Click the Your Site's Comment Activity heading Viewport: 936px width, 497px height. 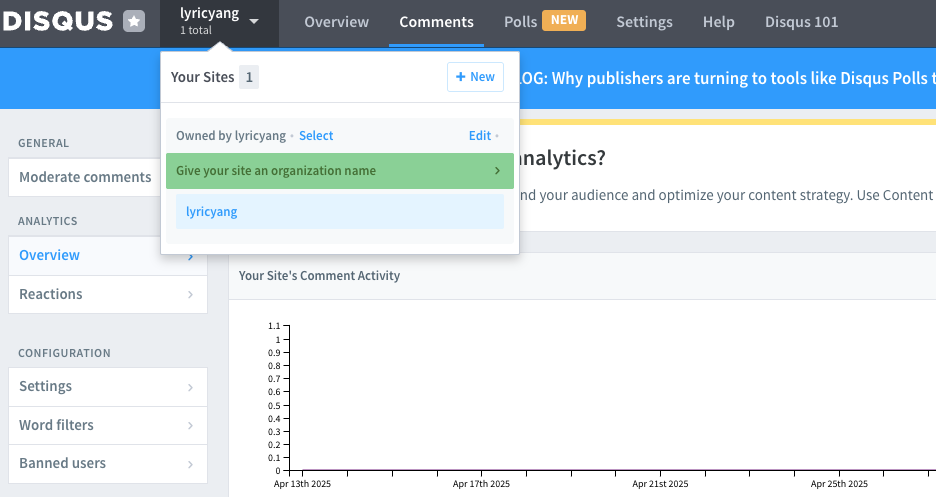(319, 276)
